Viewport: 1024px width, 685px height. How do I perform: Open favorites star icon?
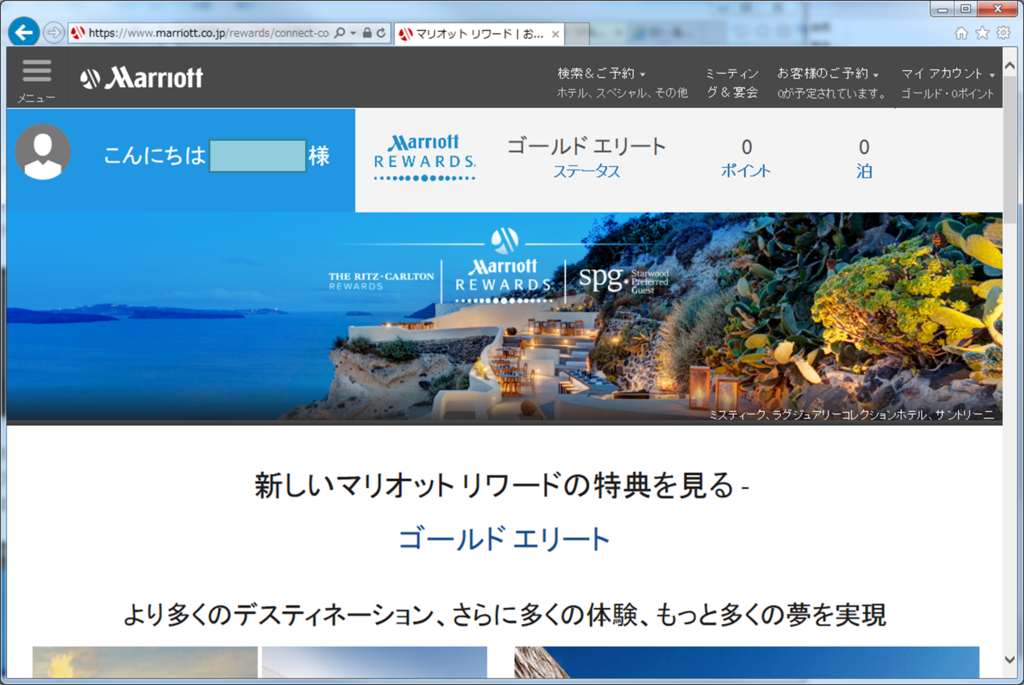982,33
